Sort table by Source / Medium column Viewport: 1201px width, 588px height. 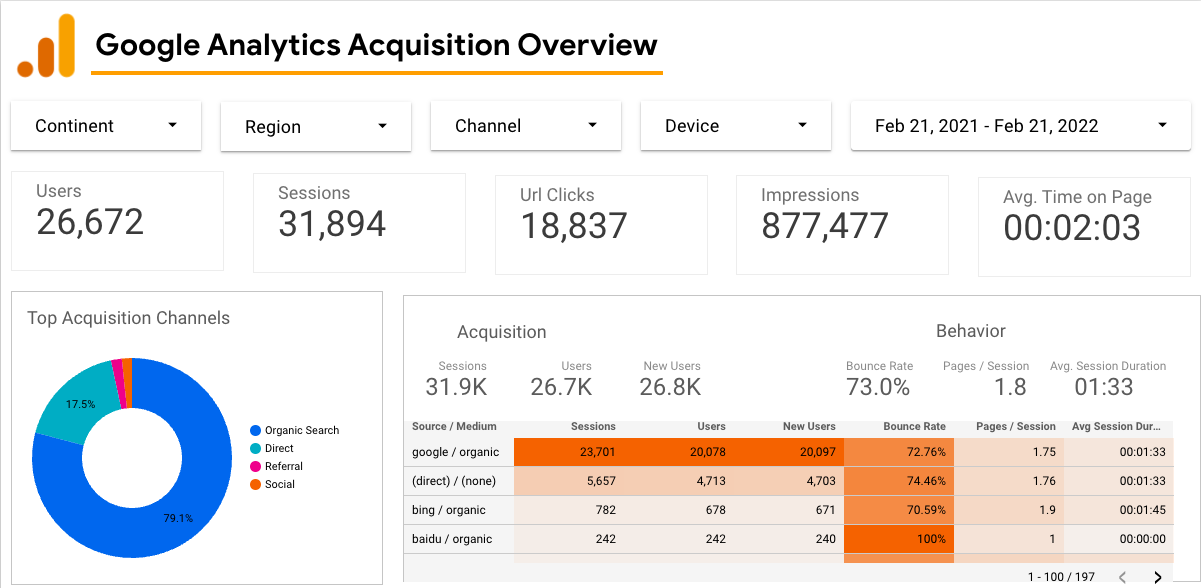454,426
